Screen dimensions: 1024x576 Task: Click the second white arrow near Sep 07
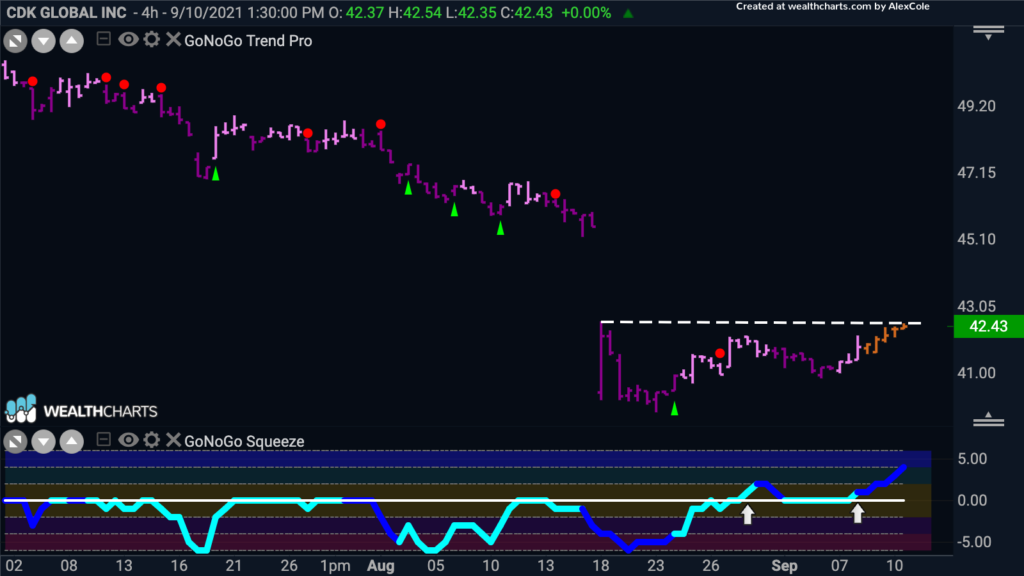(x=857, y=513)
